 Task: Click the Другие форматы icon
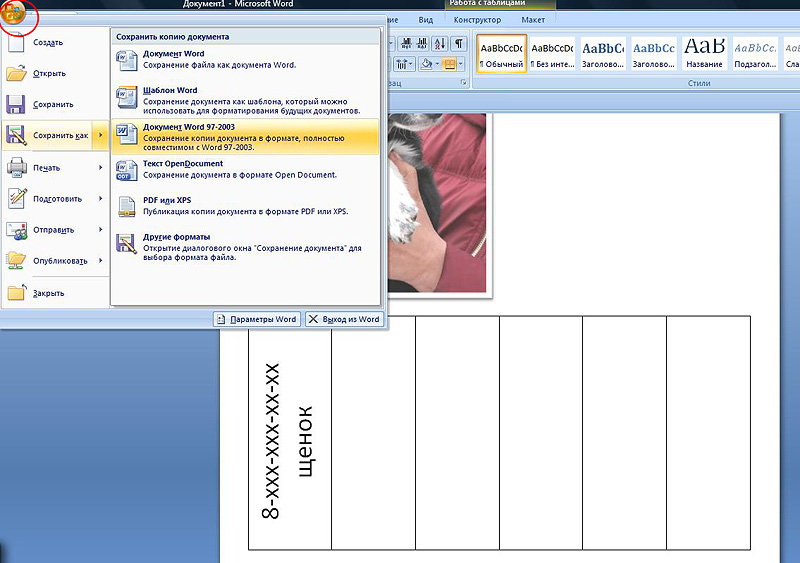click(x=127, y=244)
